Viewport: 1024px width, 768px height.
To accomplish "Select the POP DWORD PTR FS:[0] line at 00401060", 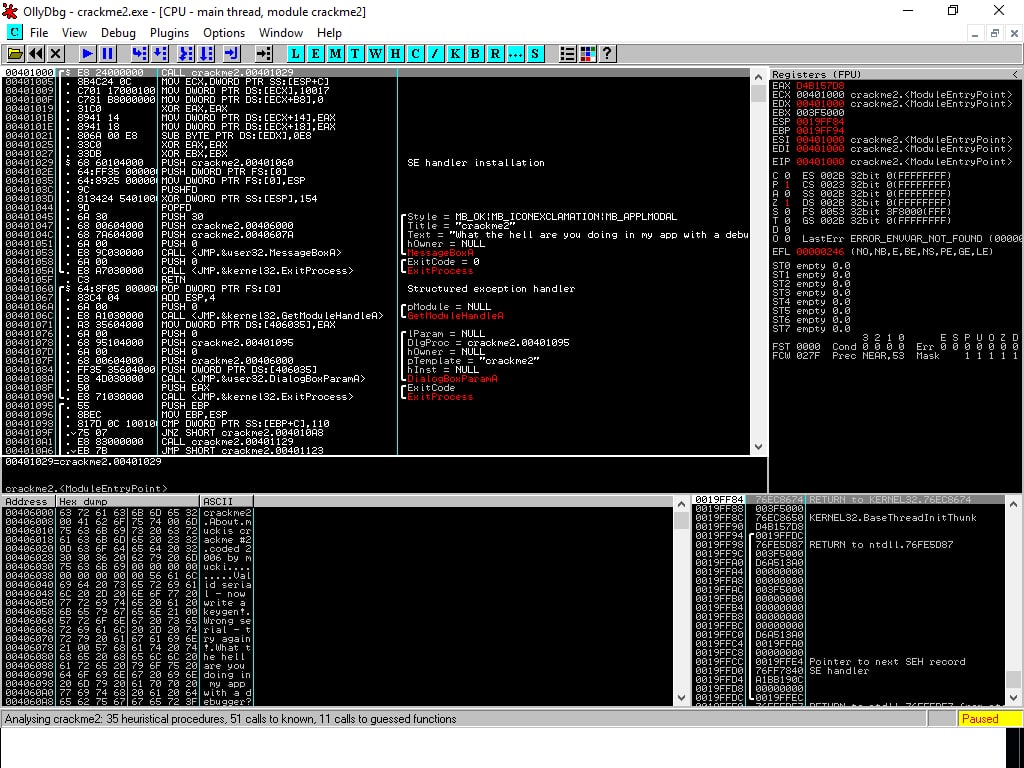I will 376,289.
